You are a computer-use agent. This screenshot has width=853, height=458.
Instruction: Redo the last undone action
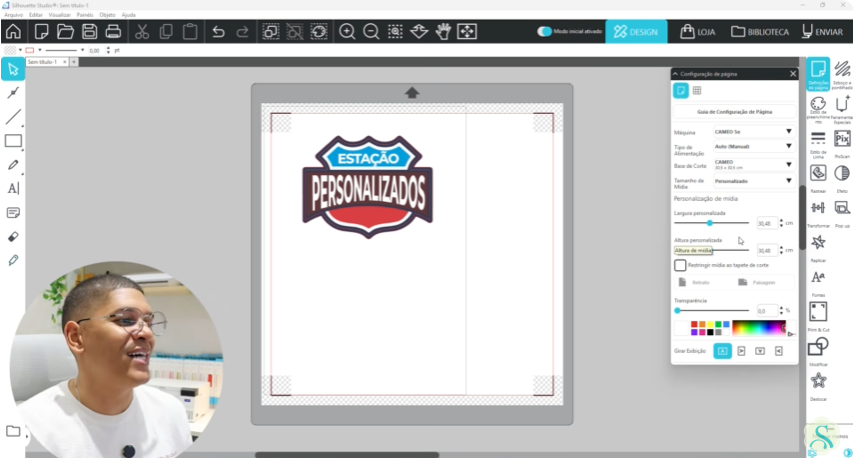[x=242, y=32]
